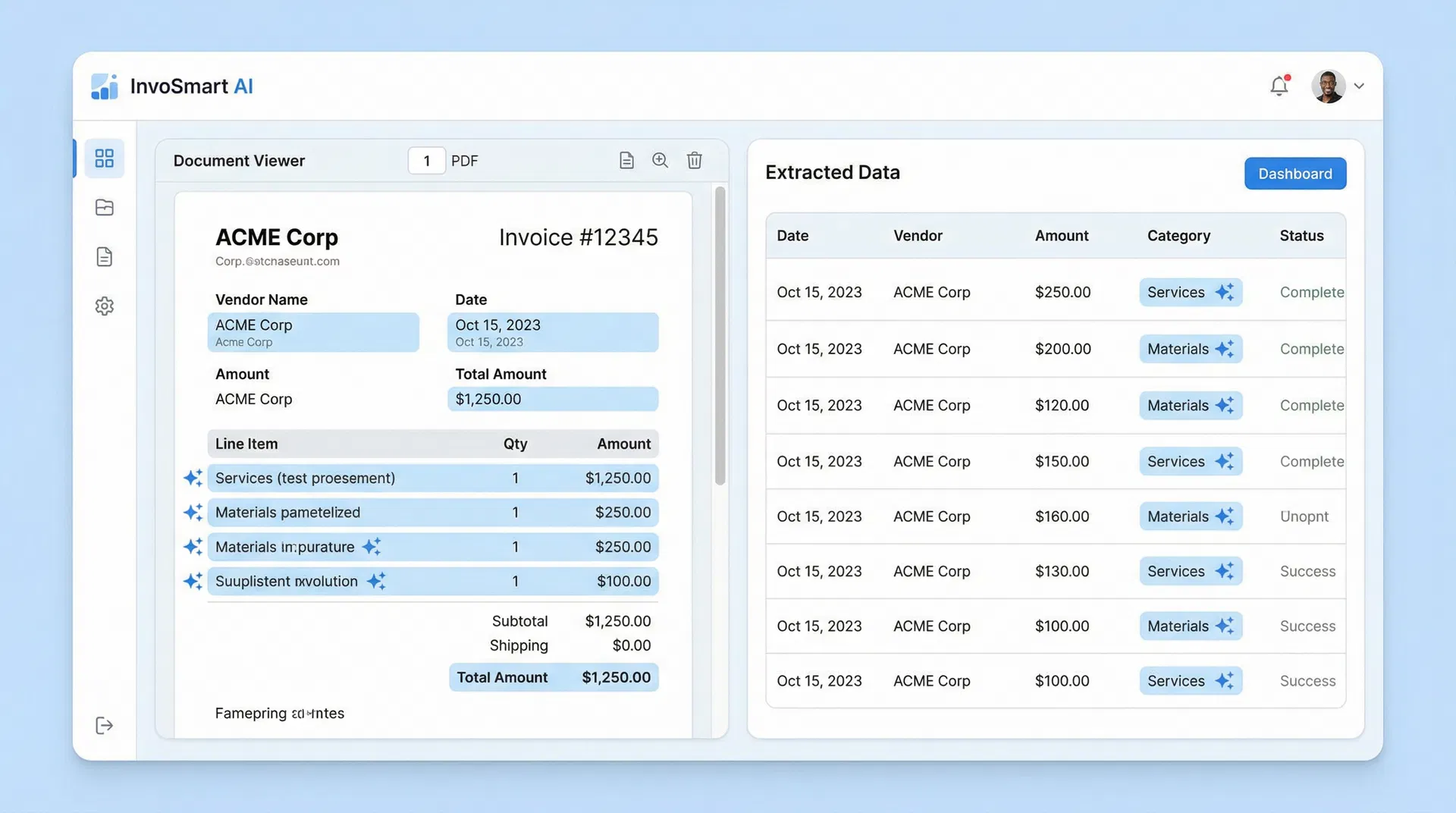Open the notification bell
Viewport: 1456px width, 813px height.
1279,86
